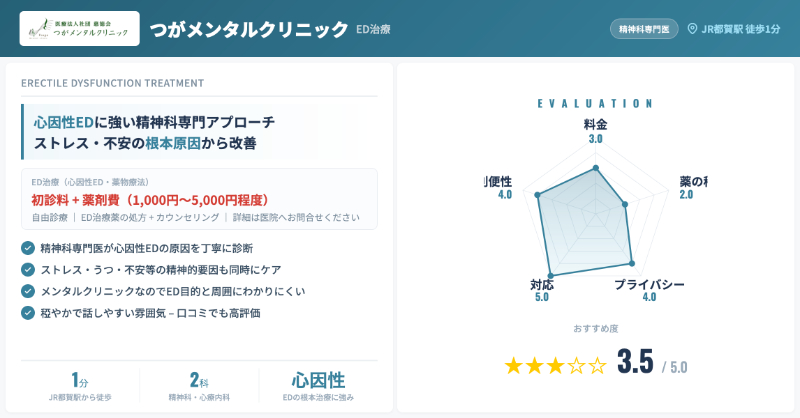Image resolution: width=800 pixels, height=418 pixels.
Task: Click the fifth empty rating star
Action: [598, 365]
